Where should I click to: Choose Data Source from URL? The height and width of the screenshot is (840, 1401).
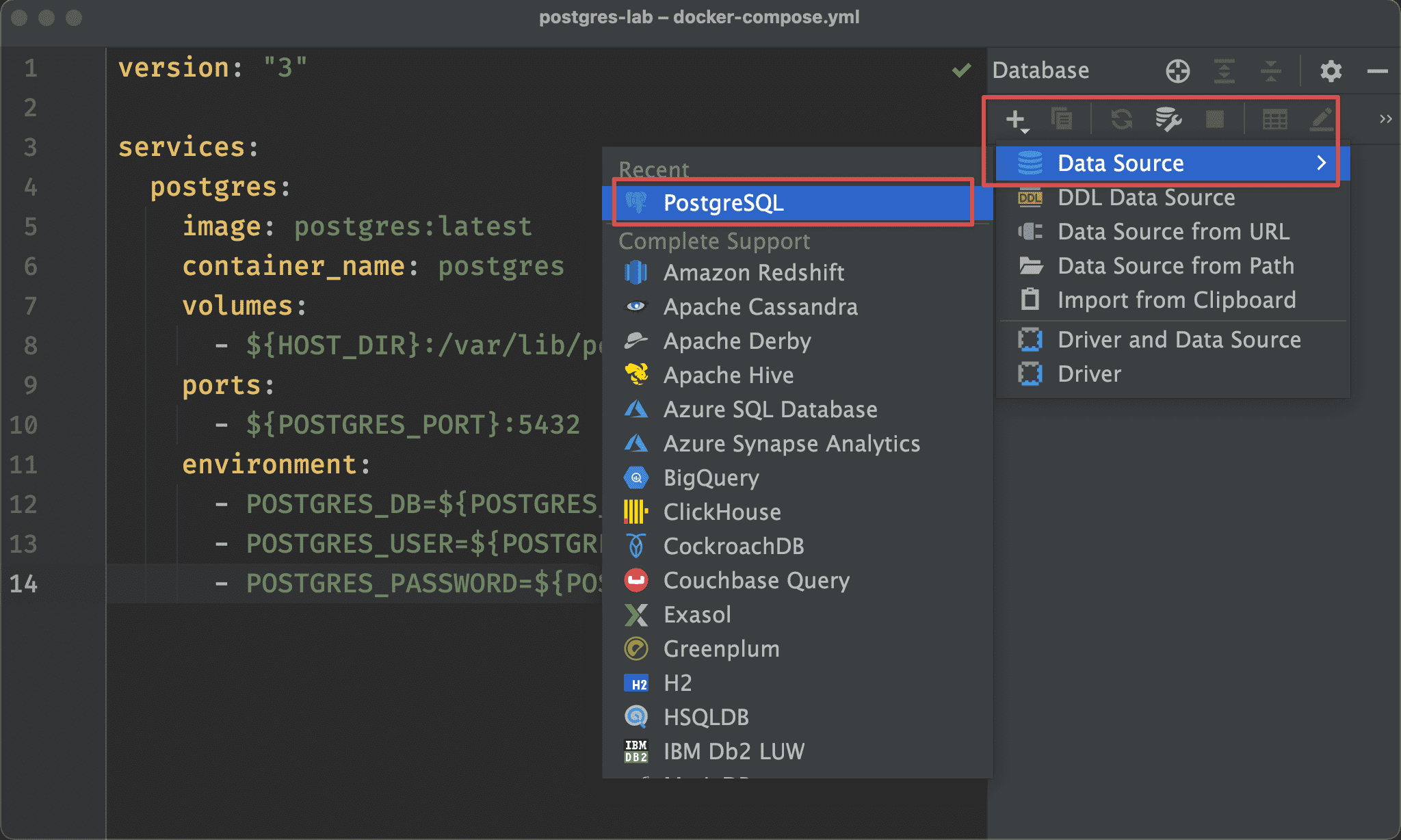1173,232
